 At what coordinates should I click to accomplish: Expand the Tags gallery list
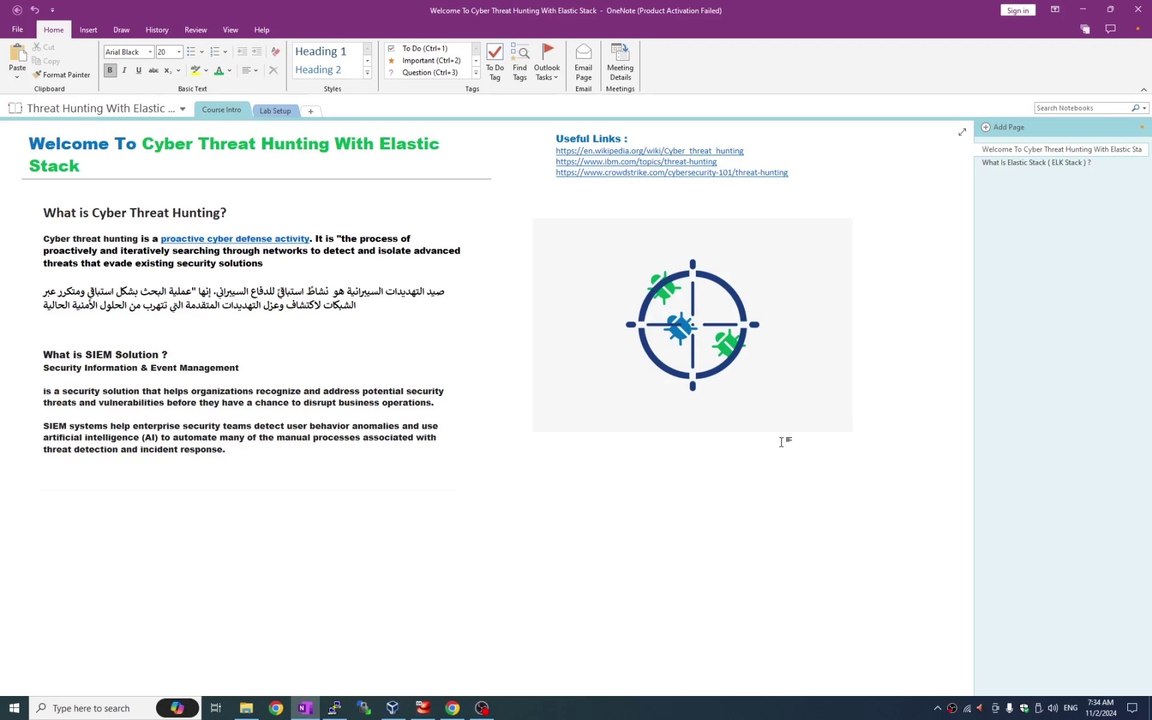point(476,73)
